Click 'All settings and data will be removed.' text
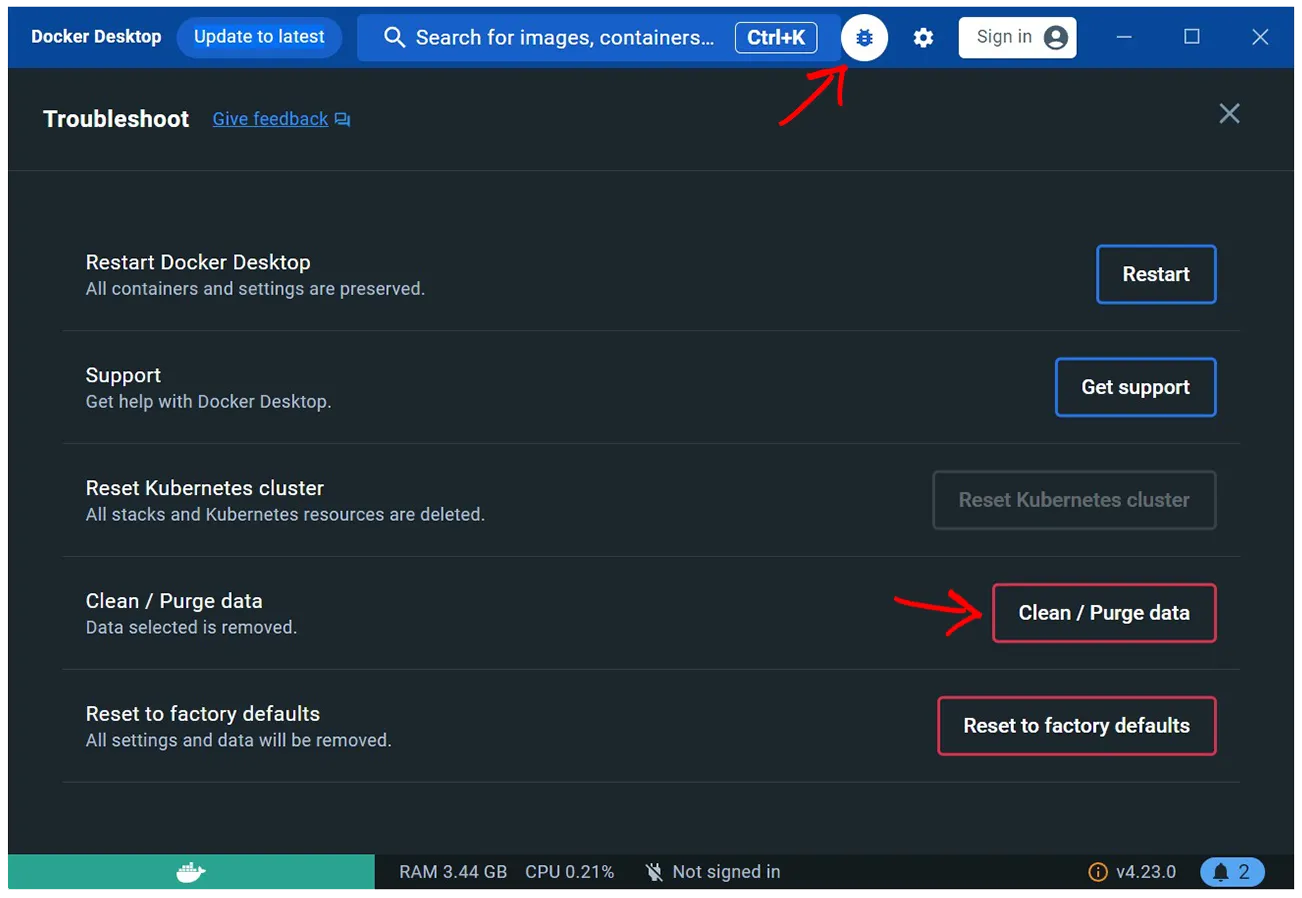 click(x=238, y=741)
